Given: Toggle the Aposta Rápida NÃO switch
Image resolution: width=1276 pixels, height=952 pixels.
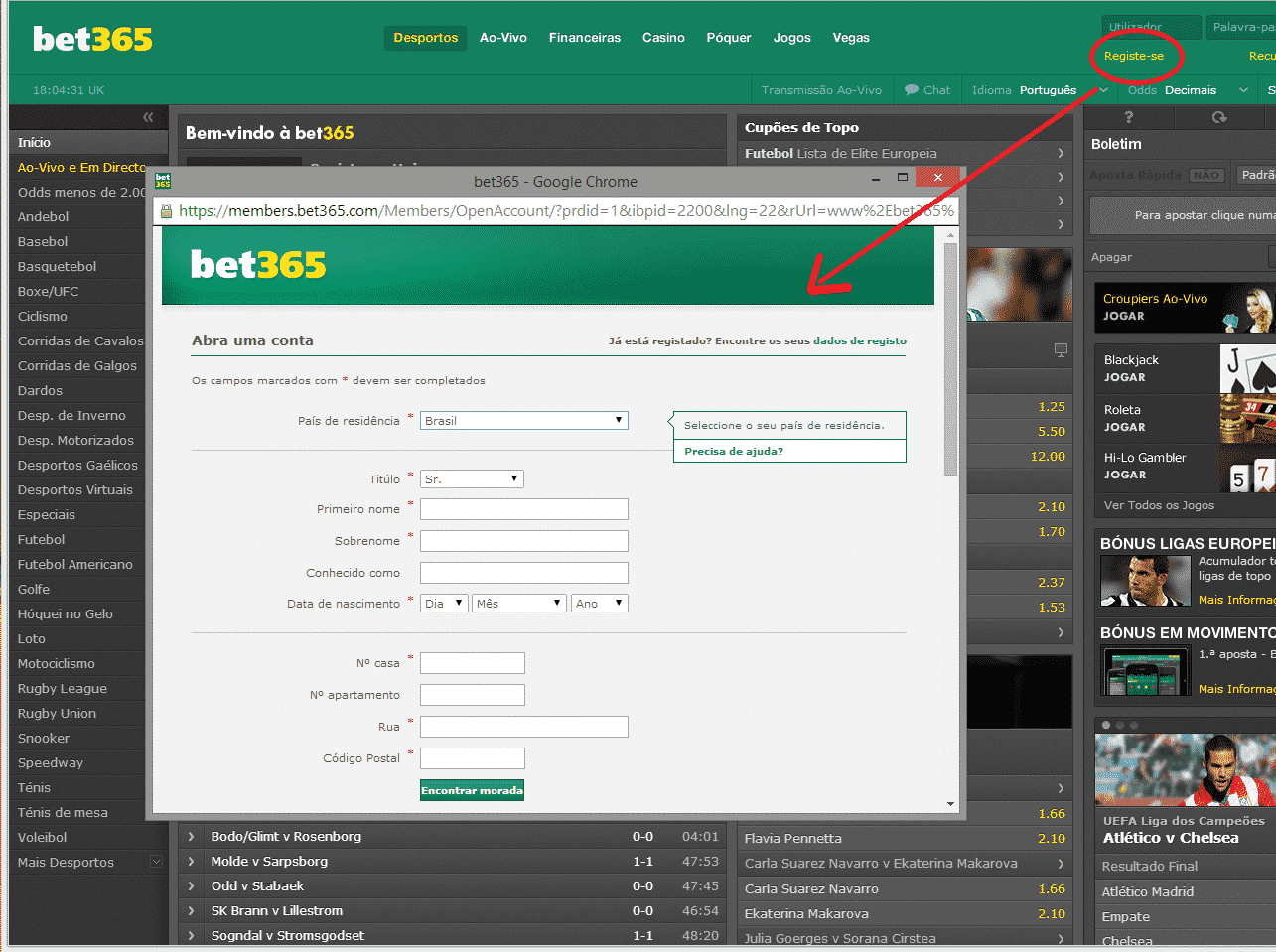Looking at the screenshot, I should point(1205,175).
